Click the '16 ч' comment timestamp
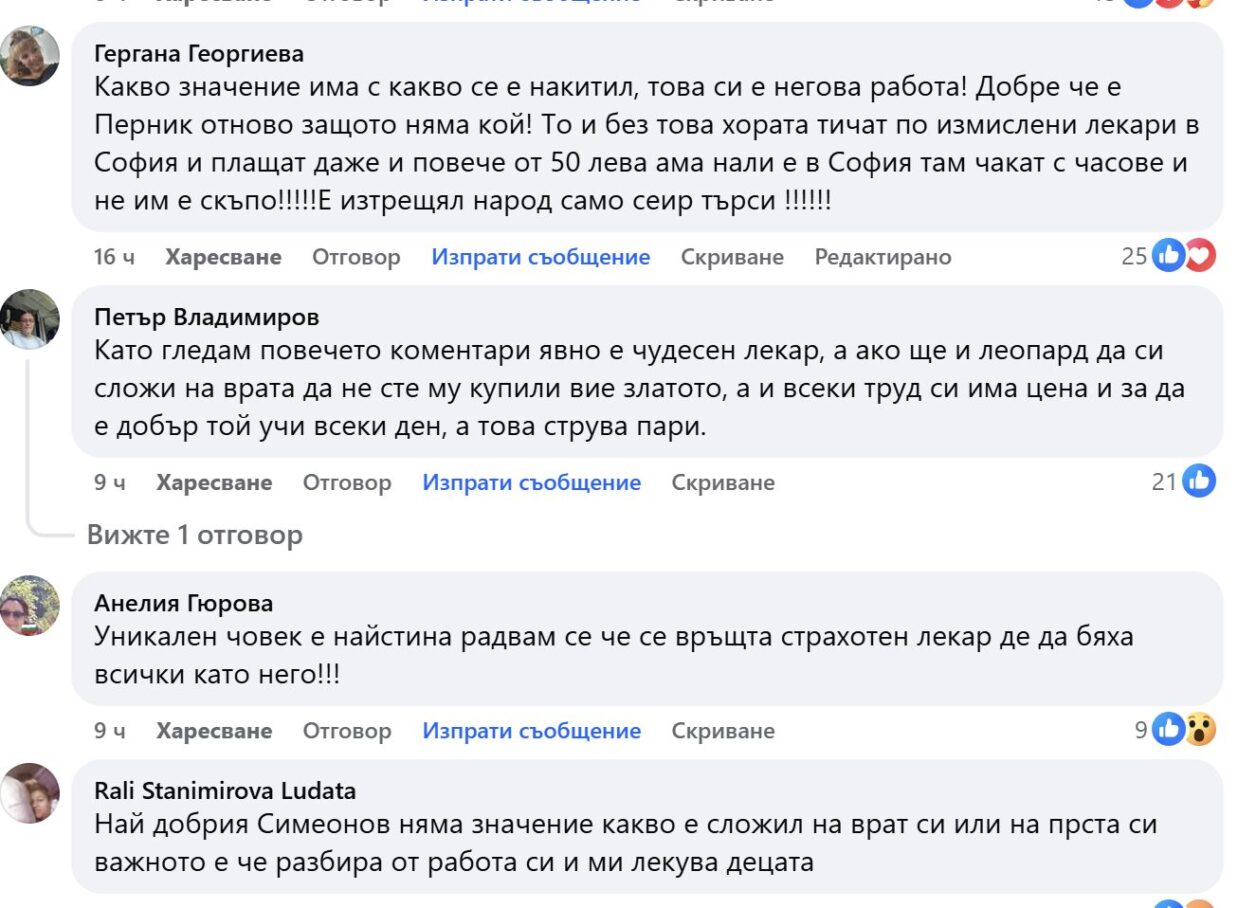 tap(114, 257)
